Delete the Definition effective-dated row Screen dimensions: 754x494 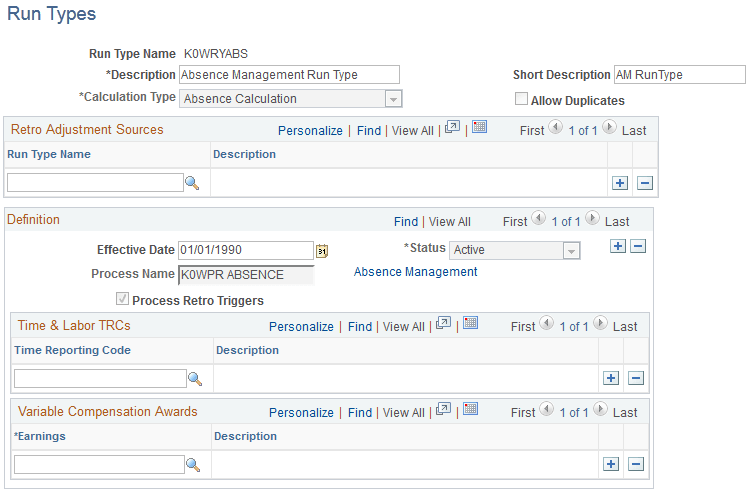638,247
